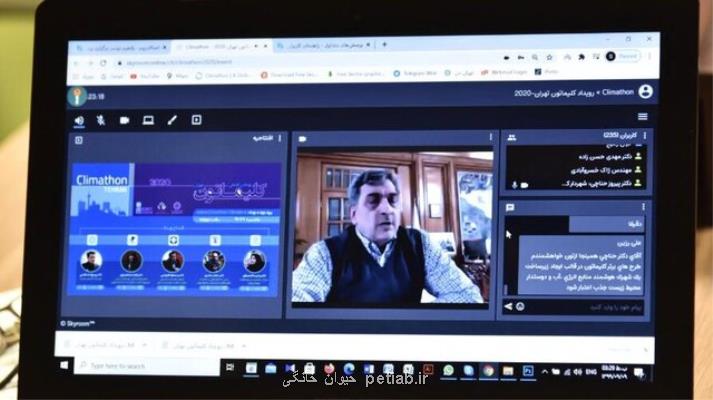Open the Chrome profile Paused button

pos(623,56)
